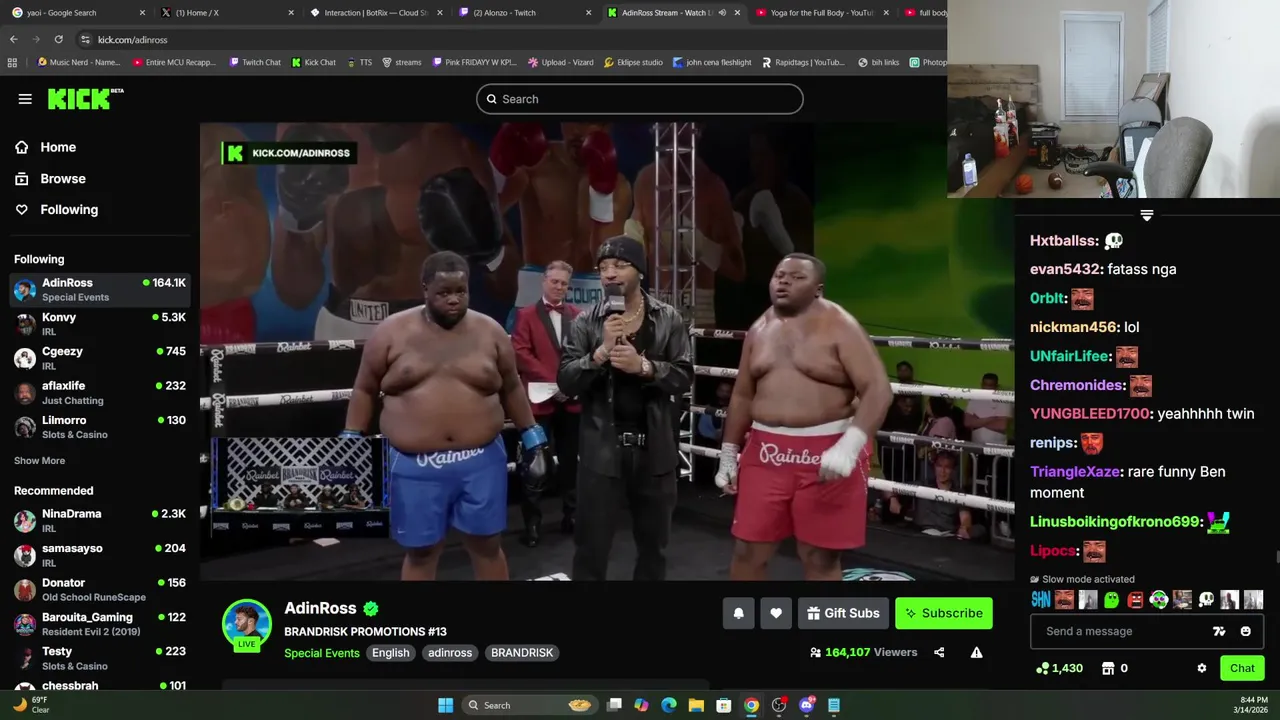Click the Kick search field
This screenshot has width=1280, height=720.
(640, 99)
